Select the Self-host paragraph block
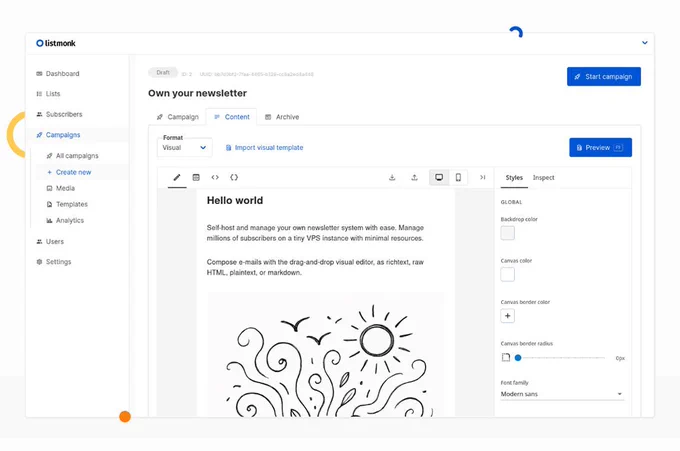Viewport: 680px width, 451px height. [x=315, y=233]
